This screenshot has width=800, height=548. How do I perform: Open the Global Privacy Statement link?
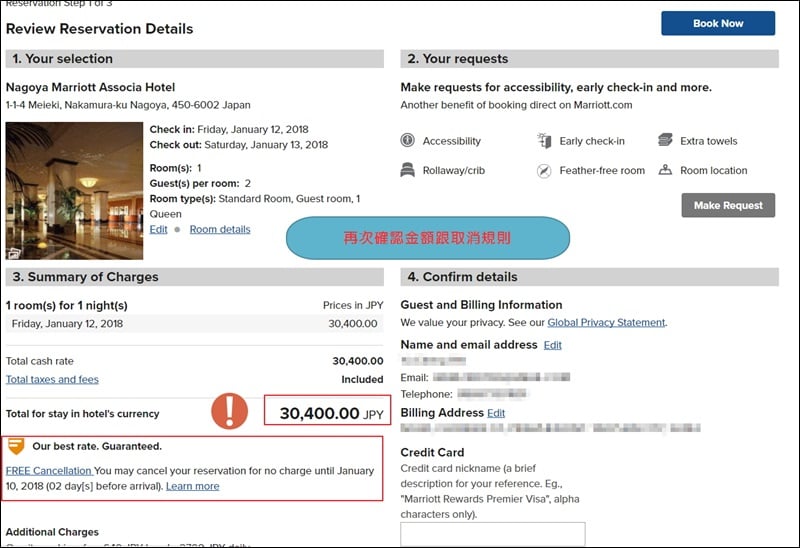click(x=606, y=322)
